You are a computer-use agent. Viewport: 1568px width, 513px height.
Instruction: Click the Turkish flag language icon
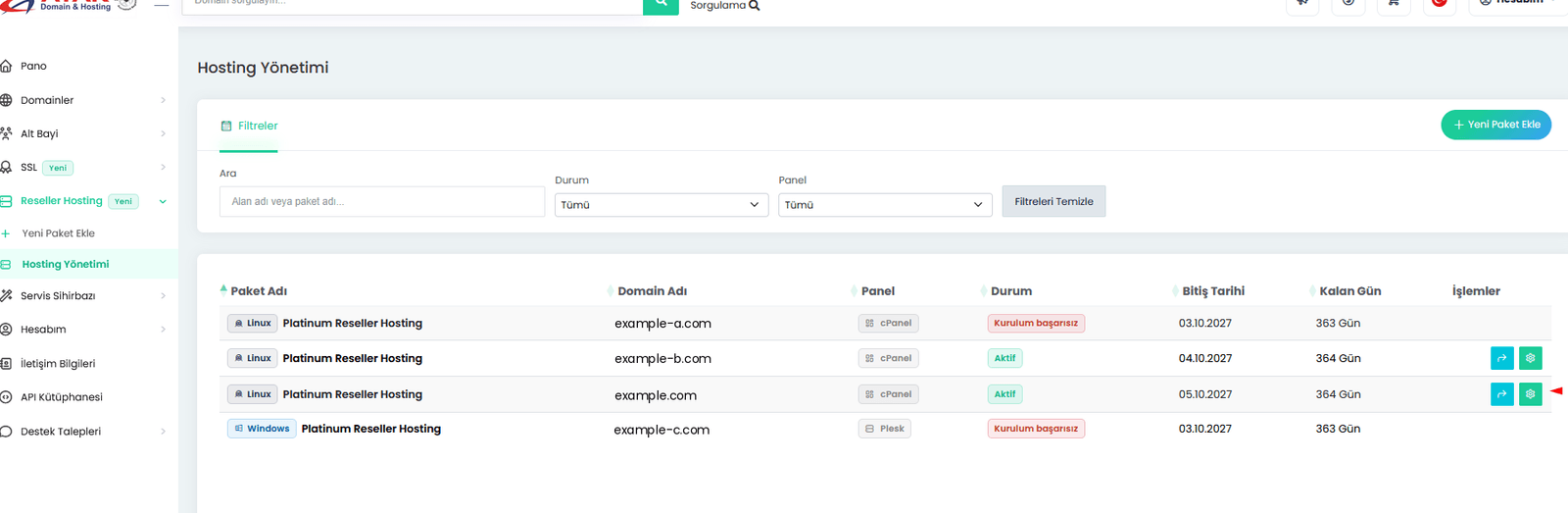pyautogui.click(x=1439, y=4)
